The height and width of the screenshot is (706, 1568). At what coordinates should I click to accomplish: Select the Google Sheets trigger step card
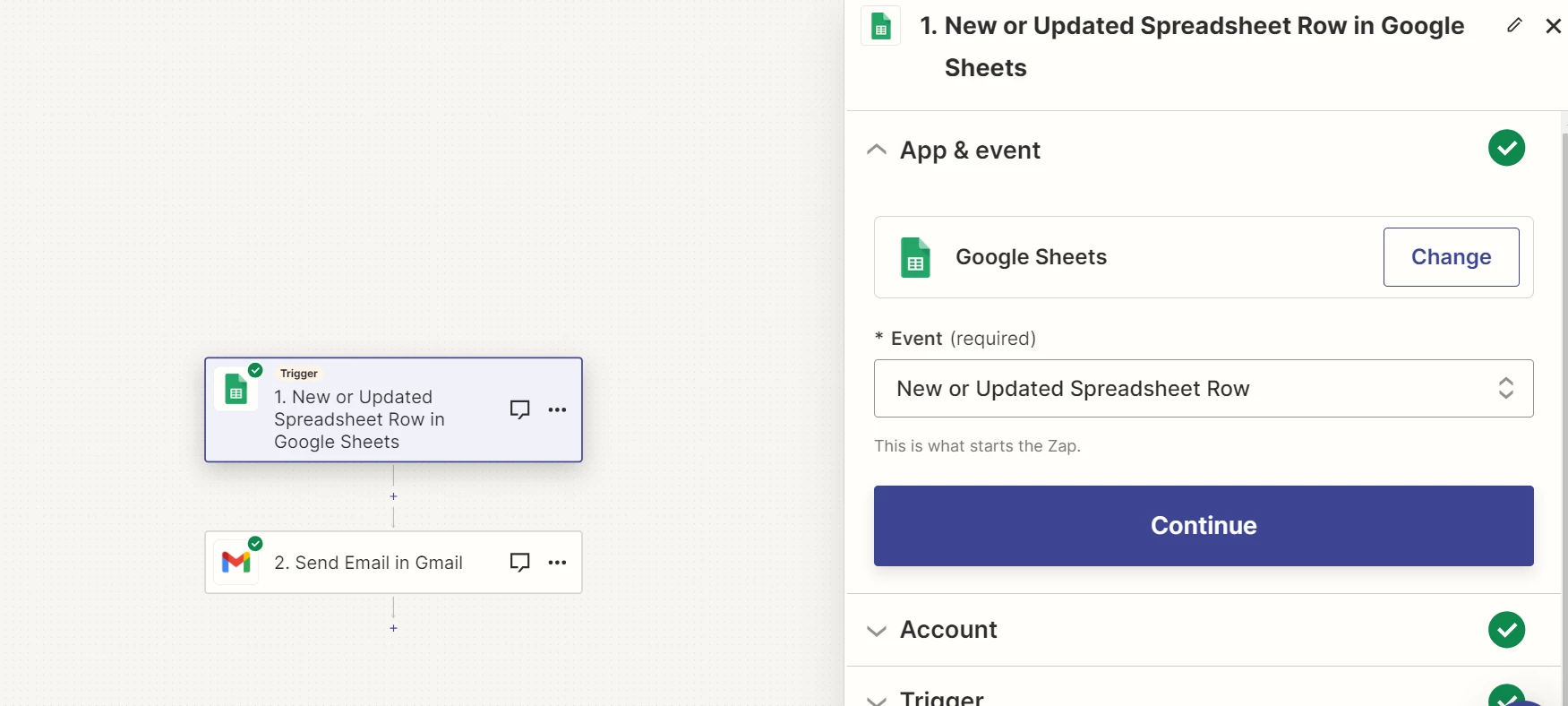pos(393,410)
